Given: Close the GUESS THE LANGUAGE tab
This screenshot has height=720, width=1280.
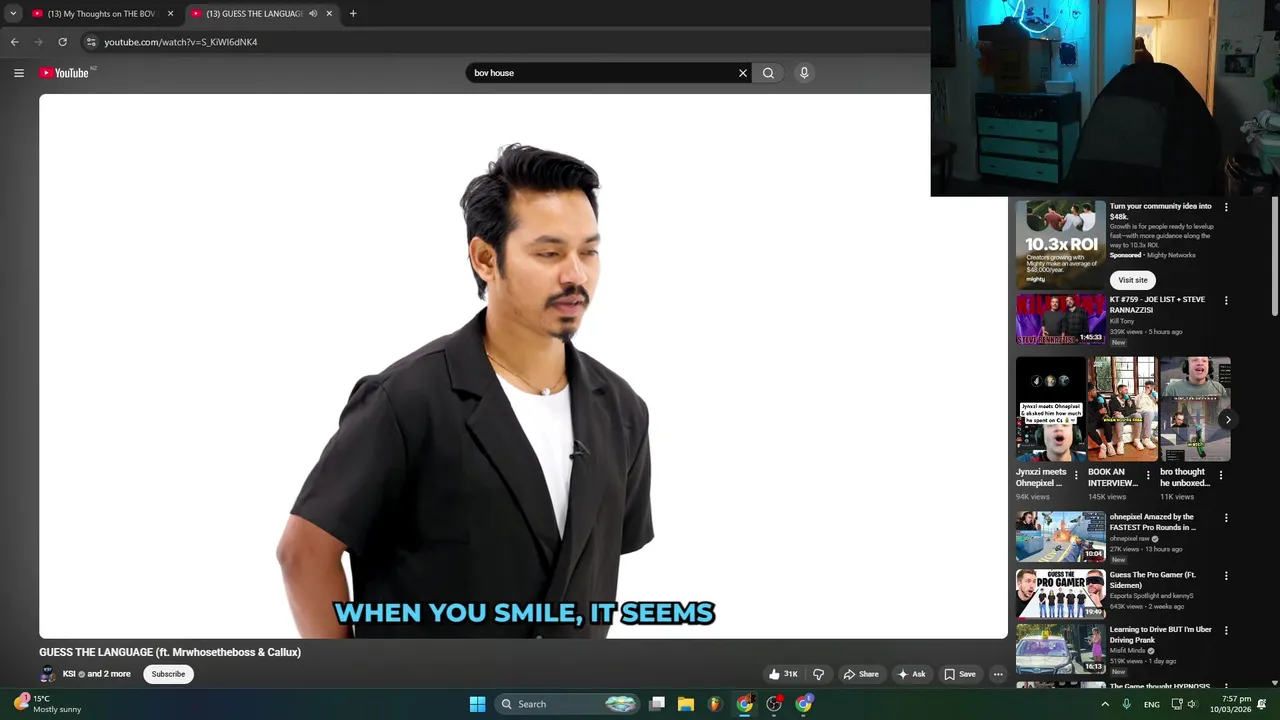Looking at the screenshot, I should [x=329, y=14].
